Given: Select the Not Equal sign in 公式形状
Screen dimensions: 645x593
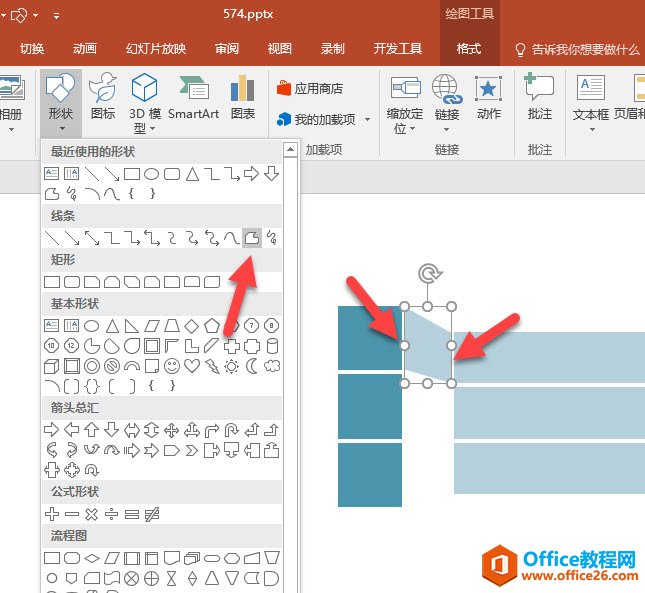Looking at the screenshot, I should click(x=152, y=514).
